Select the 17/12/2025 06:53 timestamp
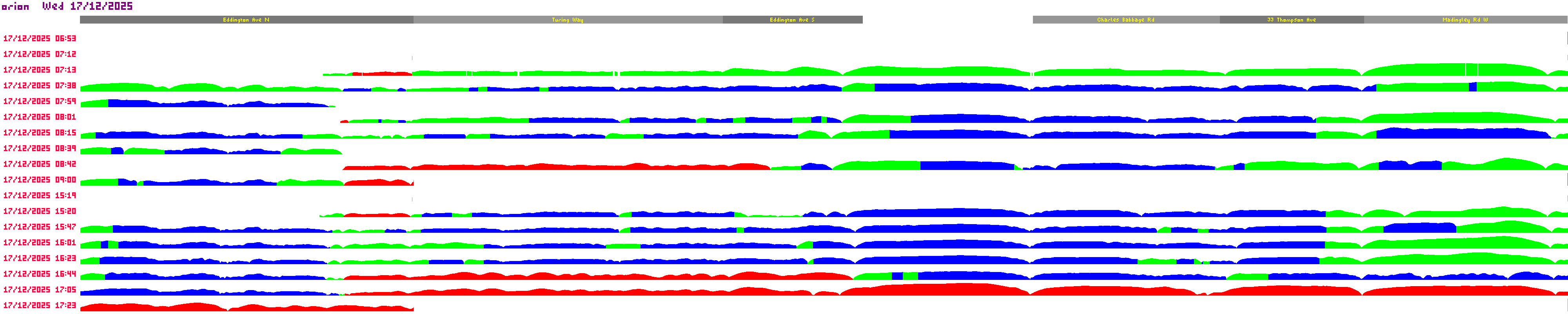The width and height of the screenshot is (1568, 314). coord(40,38)
